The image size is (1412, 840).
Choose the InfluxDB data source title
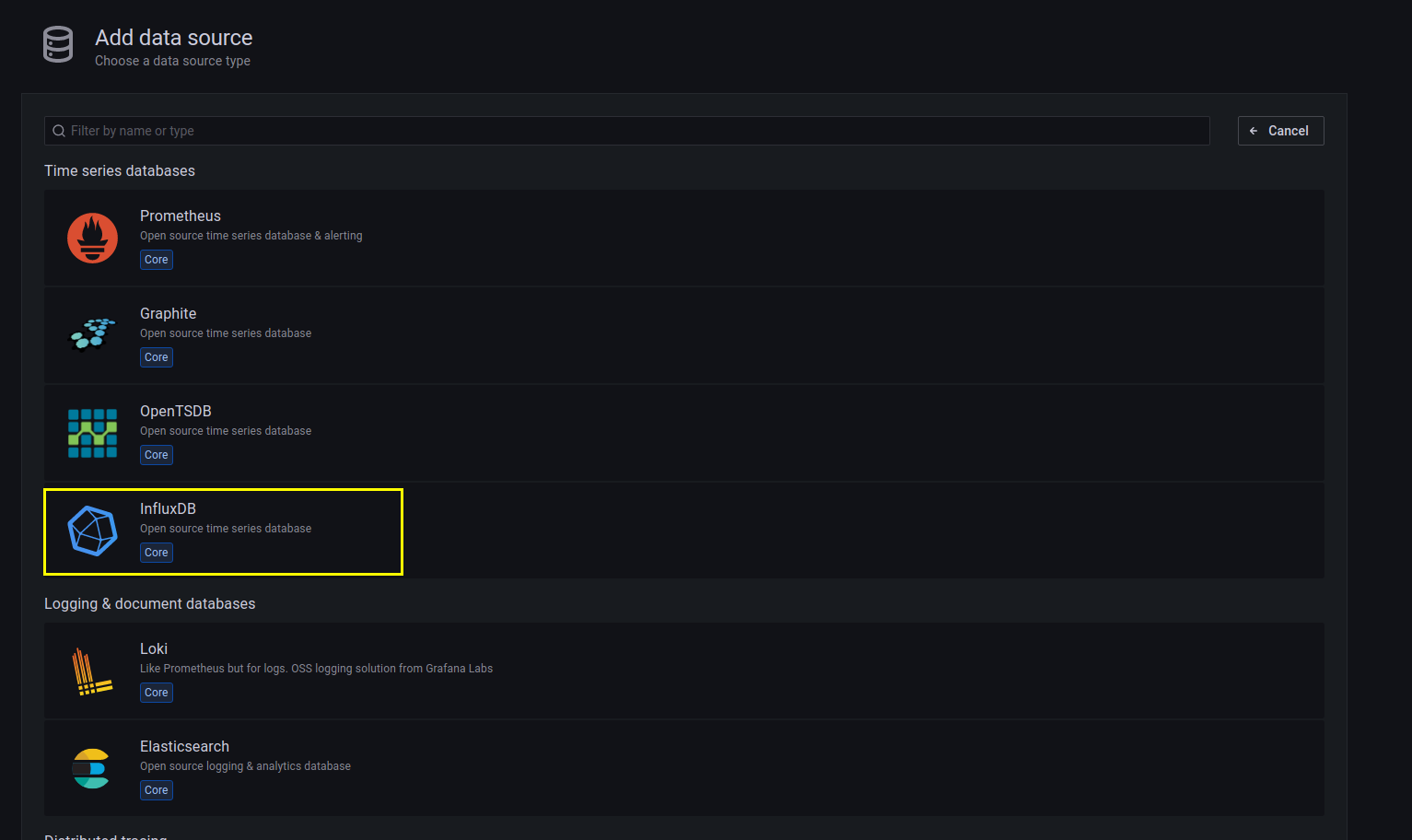[x=168, y=508]
